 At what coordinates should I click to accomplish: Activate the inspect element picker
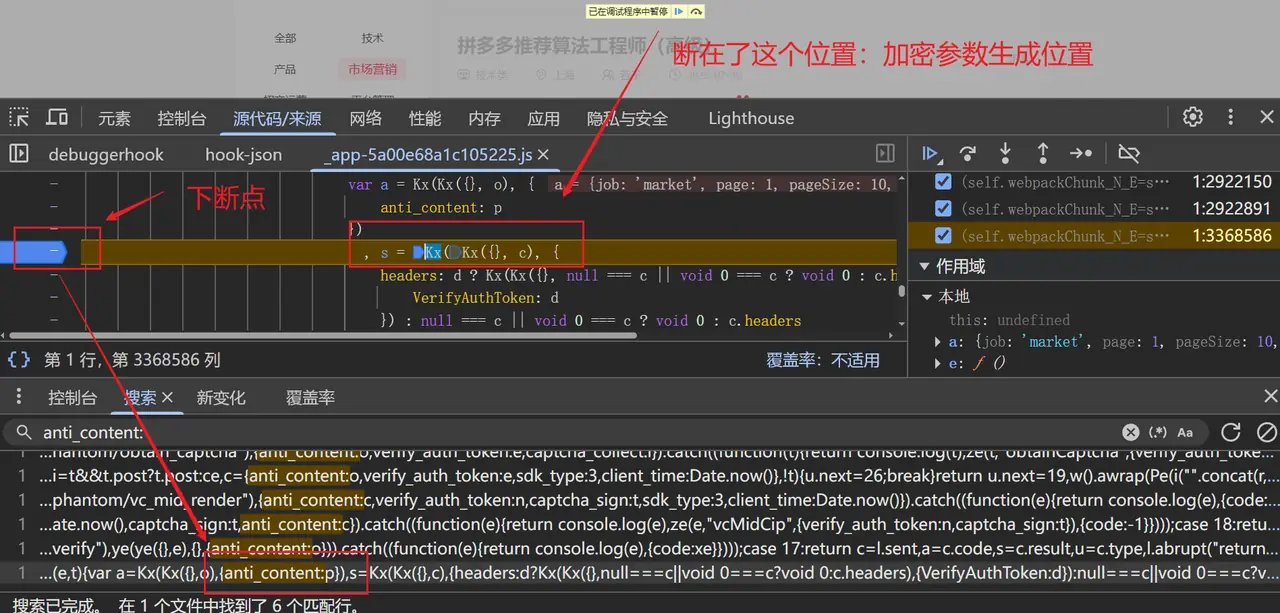pyautogui.click(x=19, y=117)
